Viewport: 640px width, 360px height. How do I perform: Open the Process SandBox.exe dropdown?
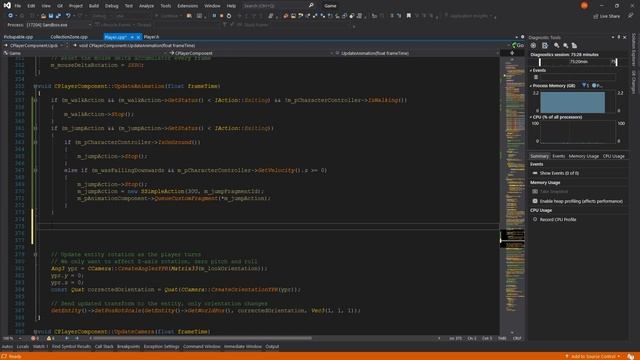coord(90,25)
